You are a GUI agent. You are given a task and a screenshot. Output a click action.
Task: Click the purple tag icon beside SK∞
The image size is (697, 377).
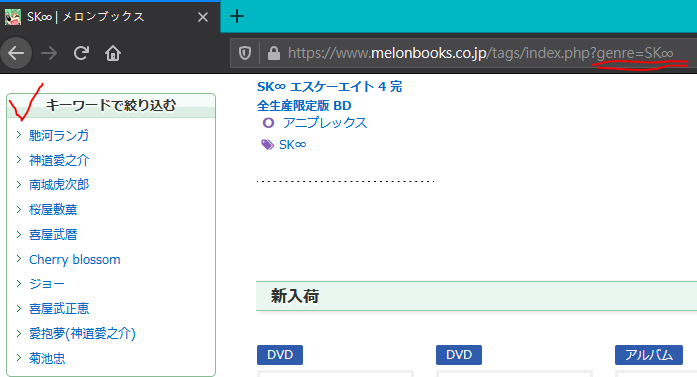[x=267, y=144]
